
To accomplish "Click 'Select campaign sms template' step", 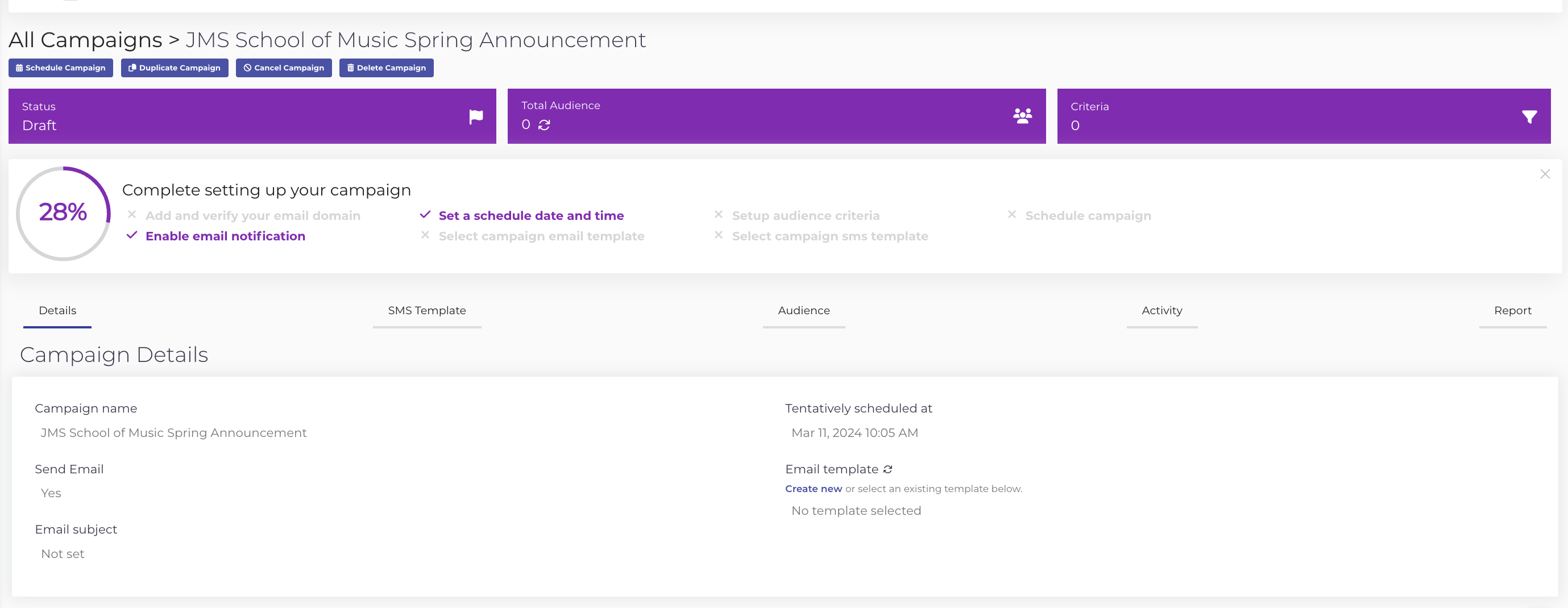I will (x=829, y=236).
